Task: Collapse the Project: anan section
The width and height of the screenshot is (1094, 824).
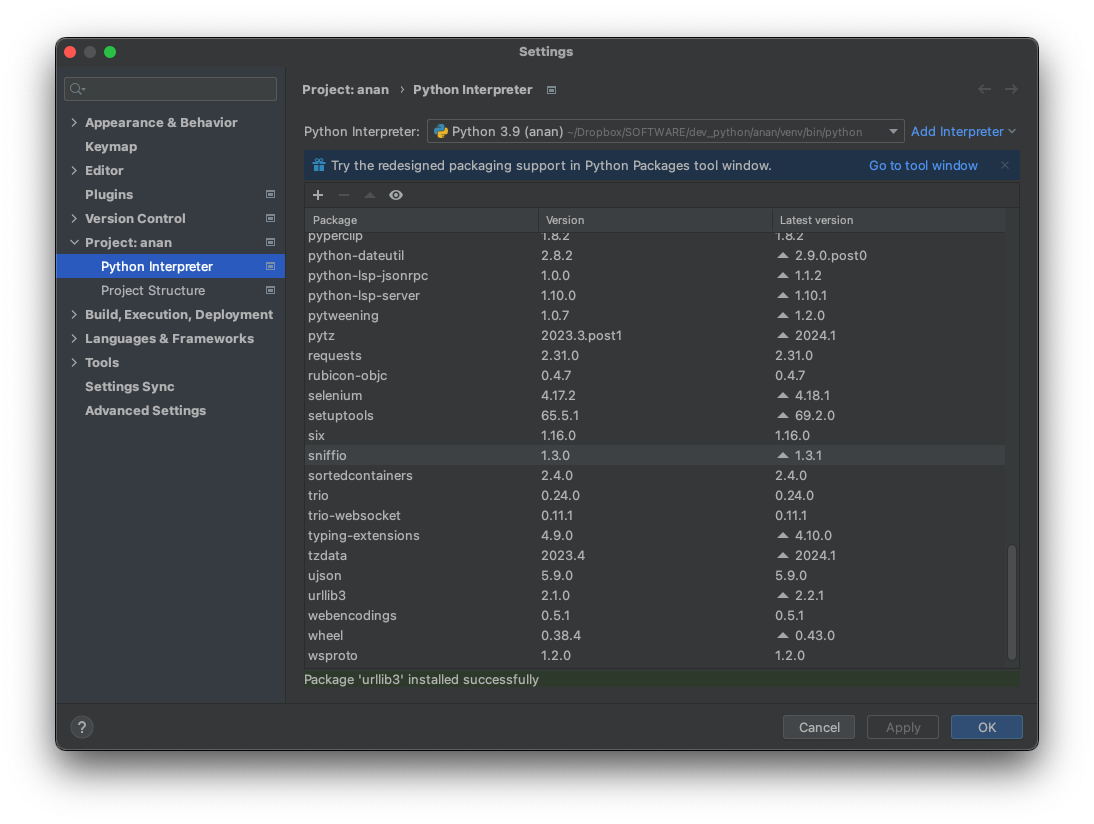Action: point(74,242)
